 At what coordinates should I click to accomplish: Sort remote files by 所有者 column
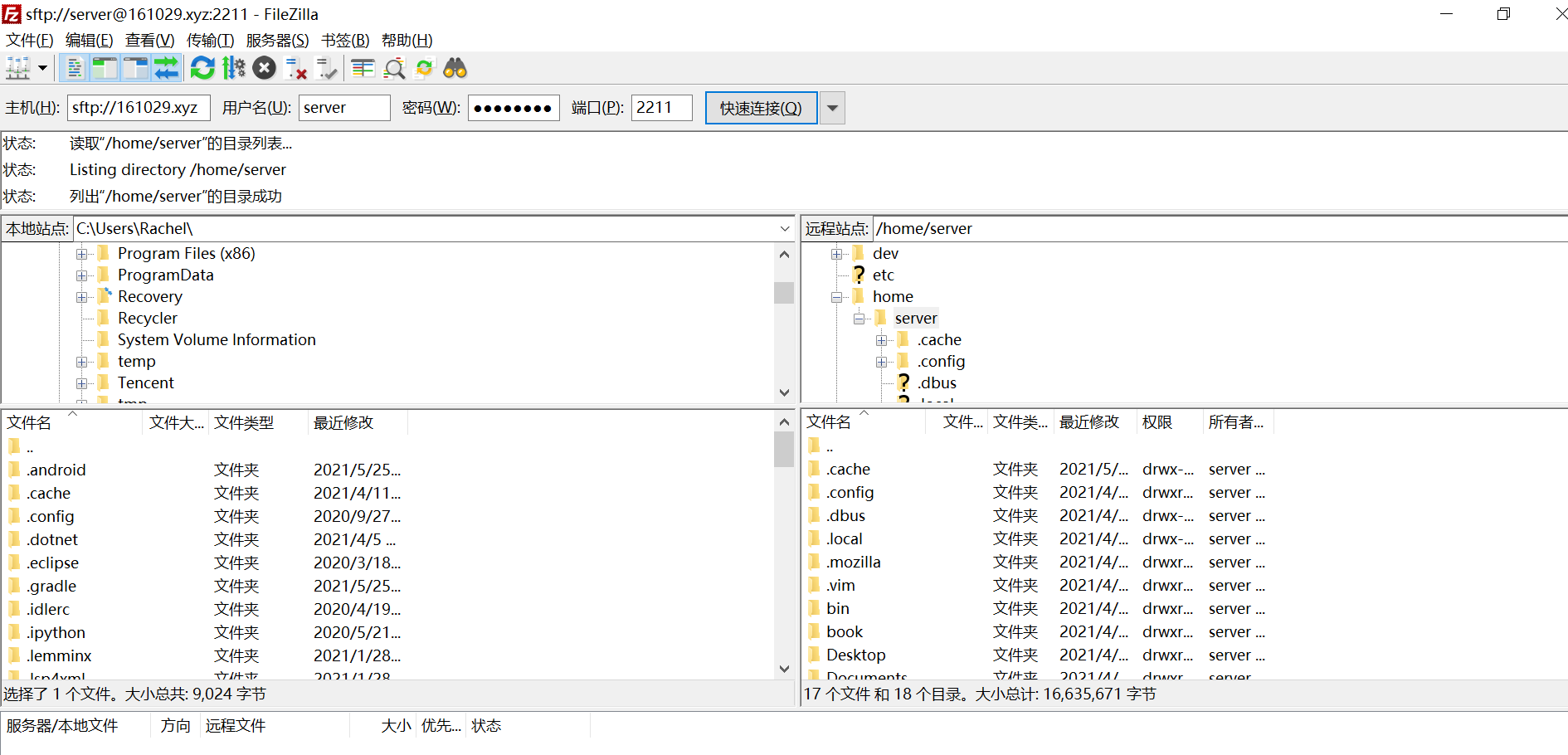1237,422
